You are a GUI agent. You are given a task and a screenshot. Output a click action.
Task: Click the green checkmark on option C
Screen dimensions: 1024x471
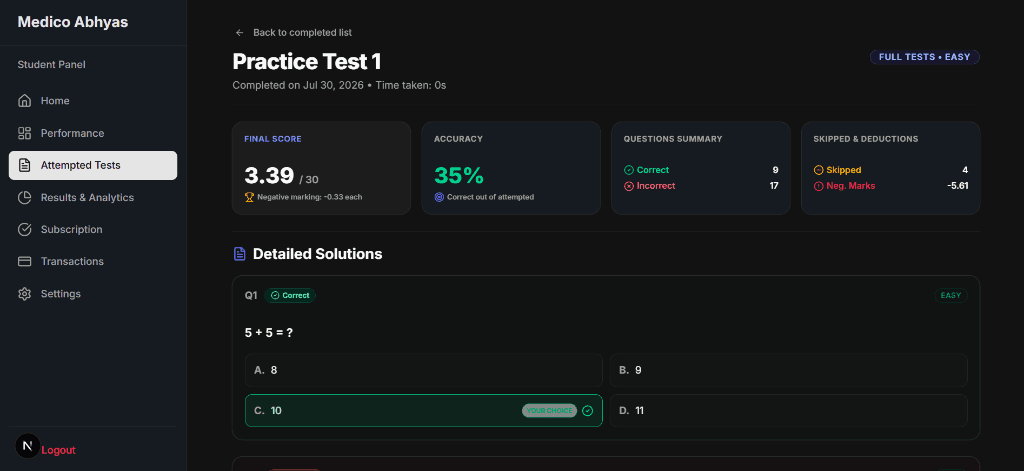point(587,411)
